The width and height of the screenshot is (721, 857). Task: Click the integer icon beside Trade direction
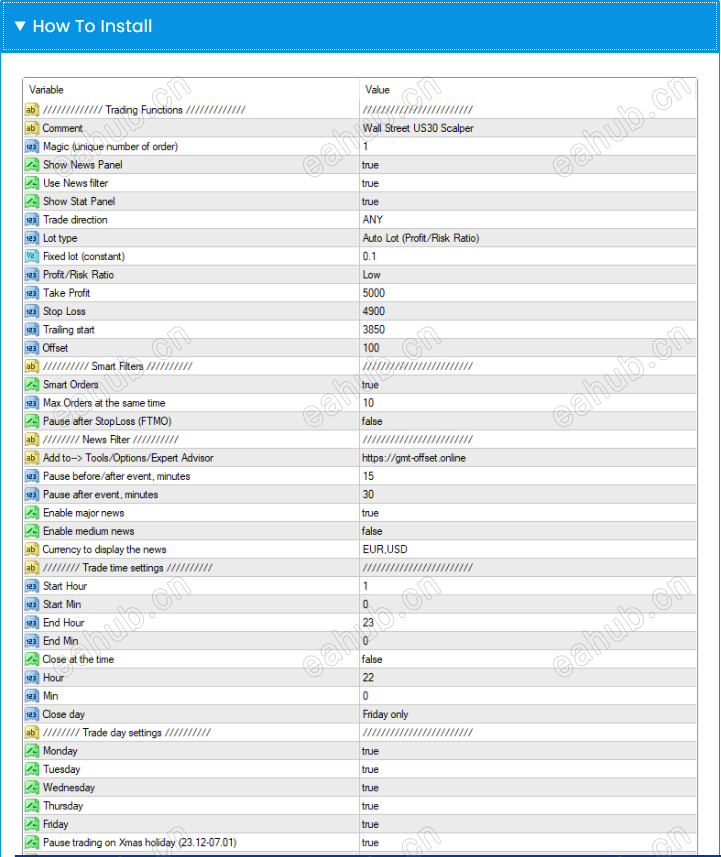pos(32,220)
